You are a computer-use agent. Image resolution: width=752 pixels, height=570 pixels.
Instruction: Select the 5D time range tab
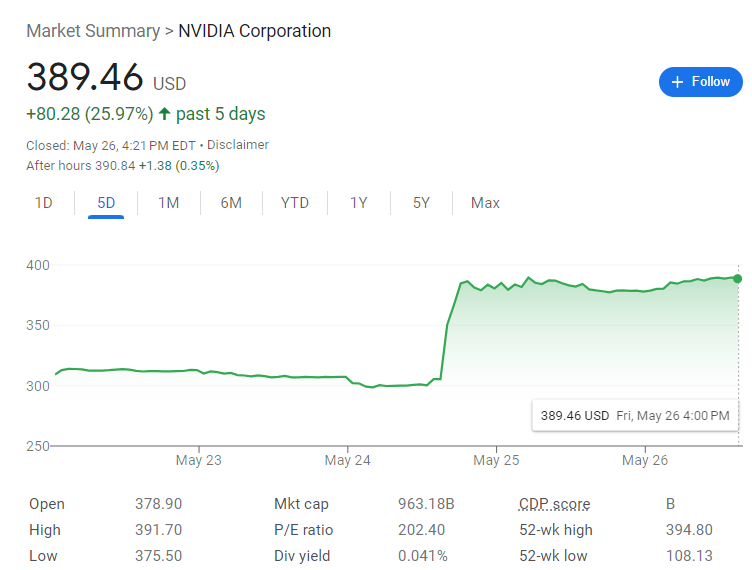click(106, 203)
